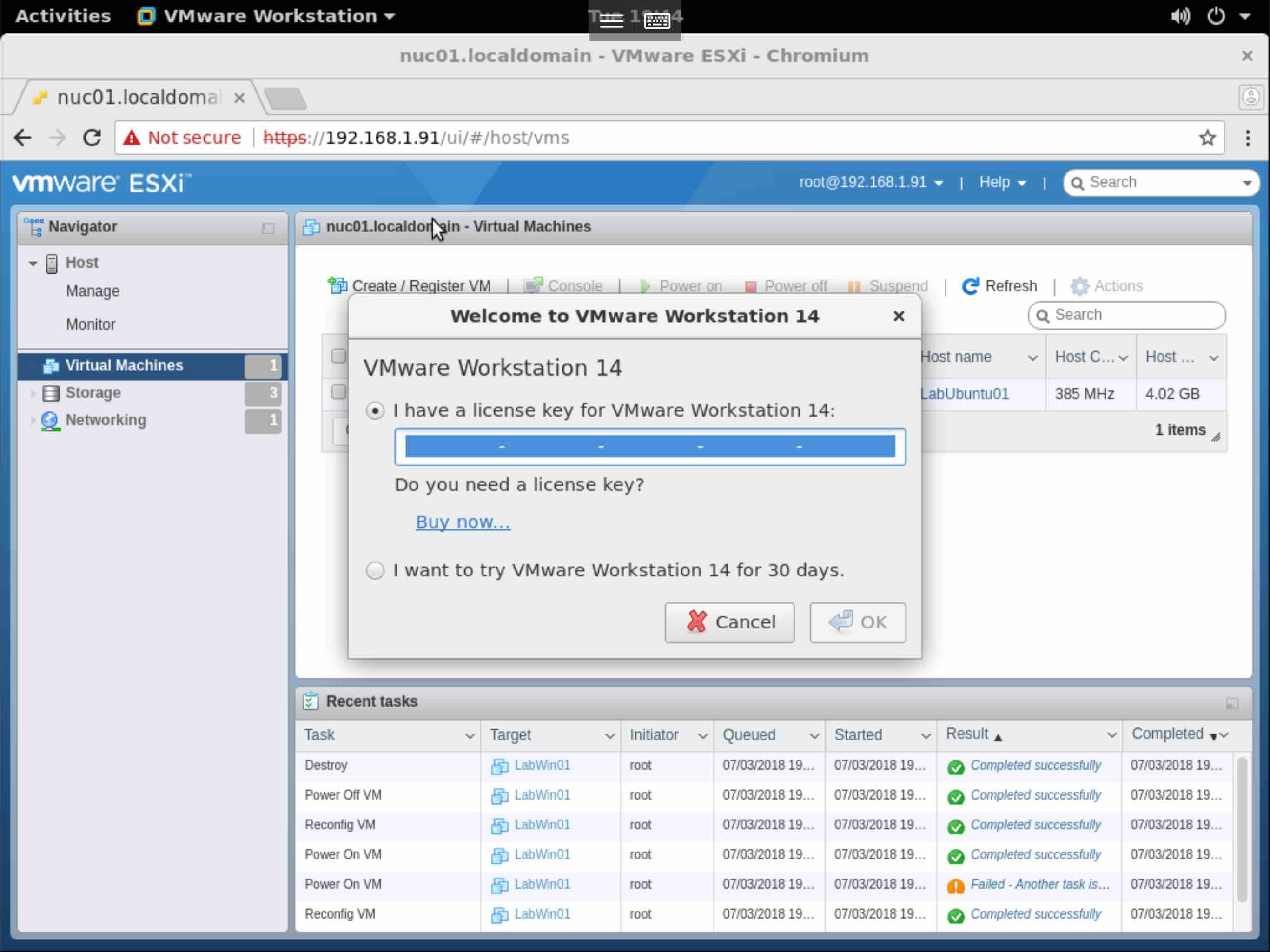Click the Failed - Another task is... result

(x=1039, y=884)
